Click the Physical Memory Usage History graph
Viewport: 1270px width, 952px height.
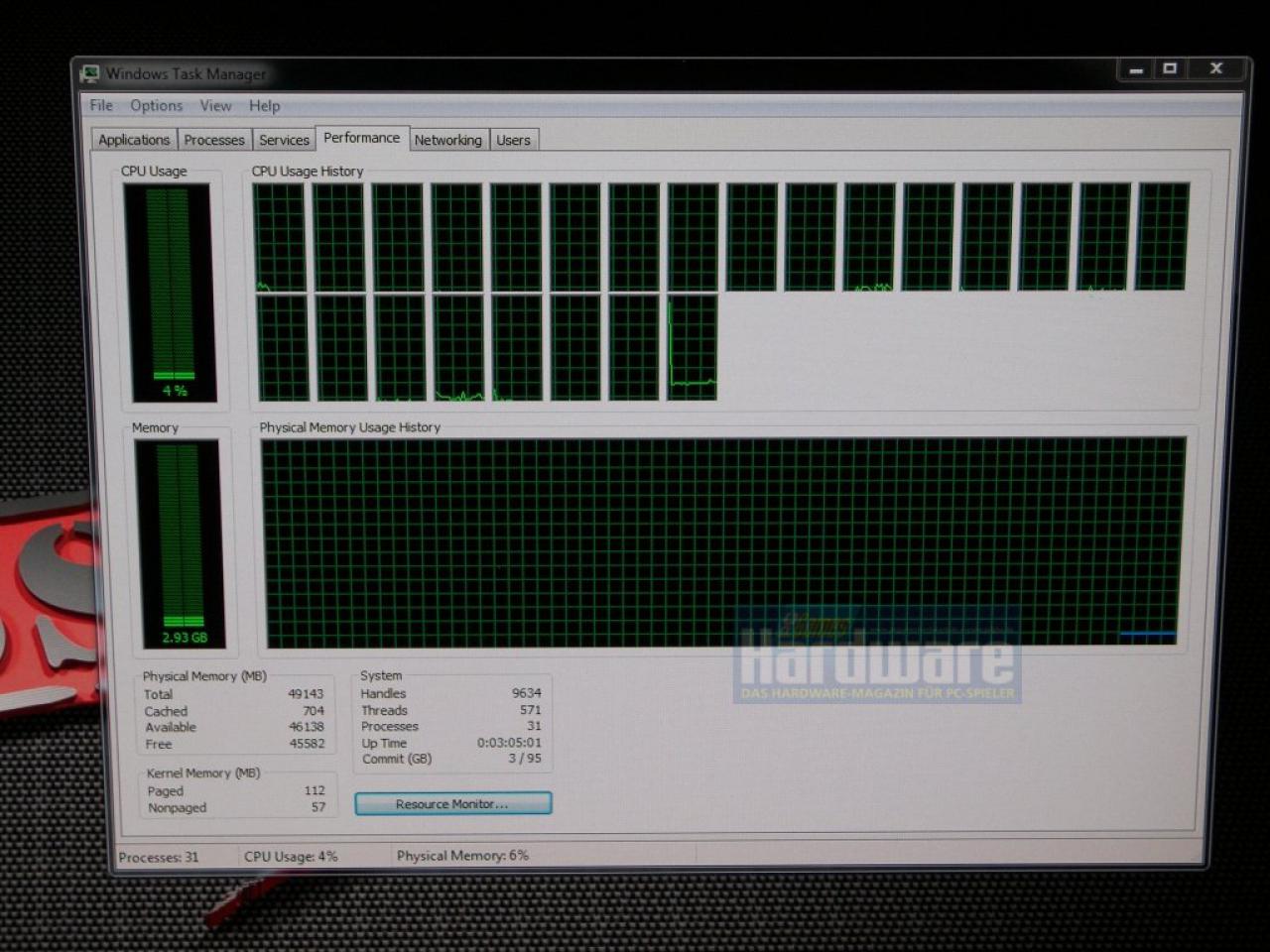[x=722, y=541]
